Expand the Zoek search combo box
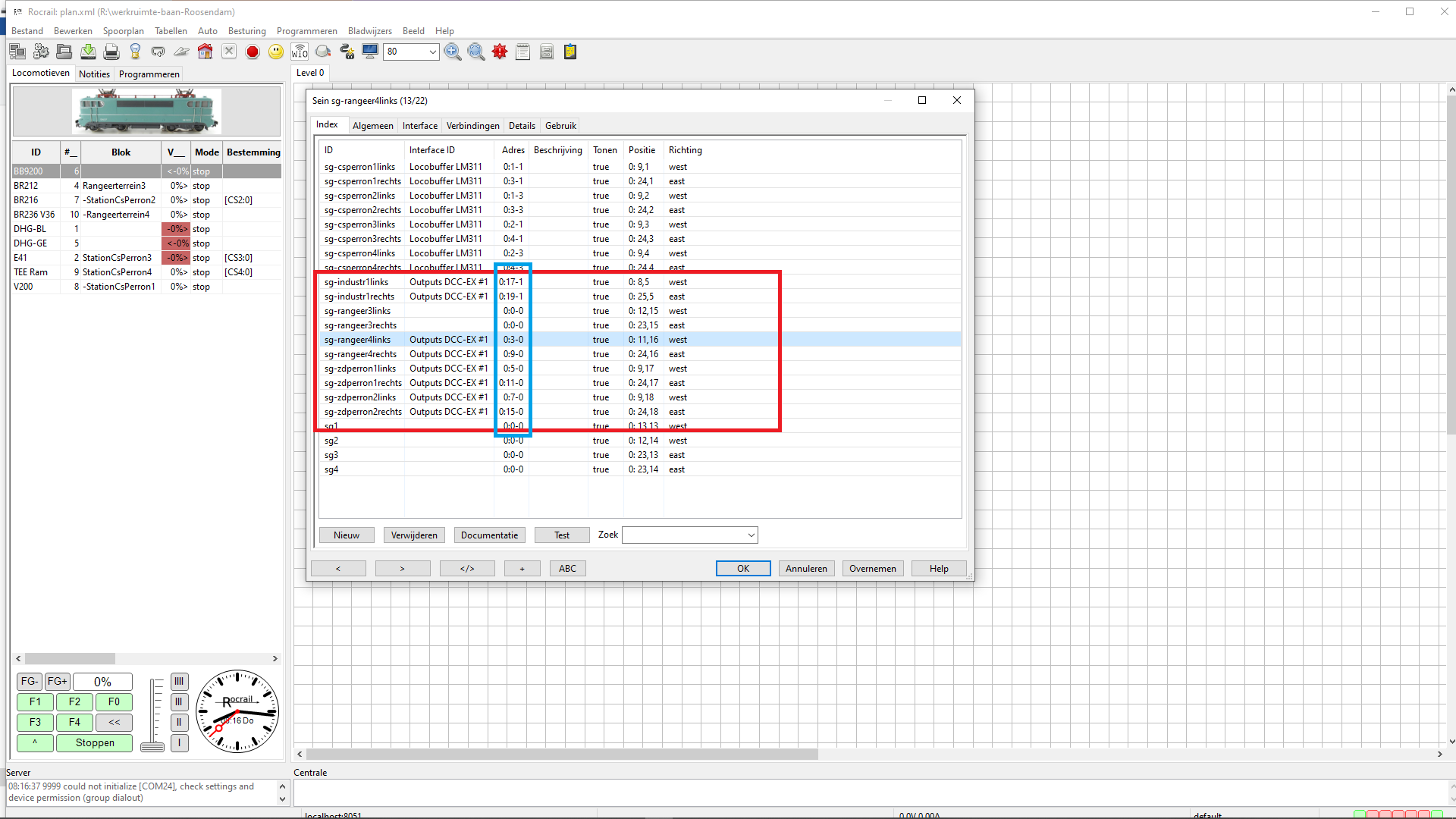Screen dimensions: 1456x819 tap(751, 535)
